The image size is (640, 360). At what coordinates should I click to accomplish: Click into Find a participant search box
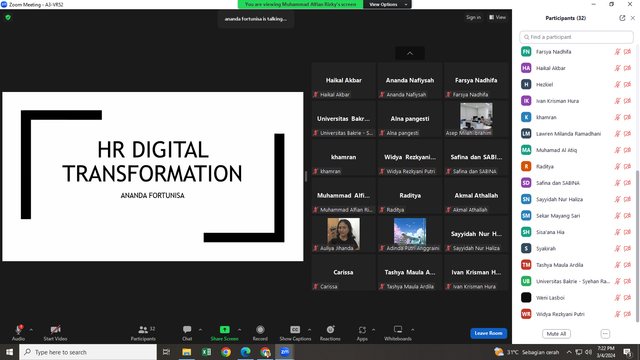point(576,37)
